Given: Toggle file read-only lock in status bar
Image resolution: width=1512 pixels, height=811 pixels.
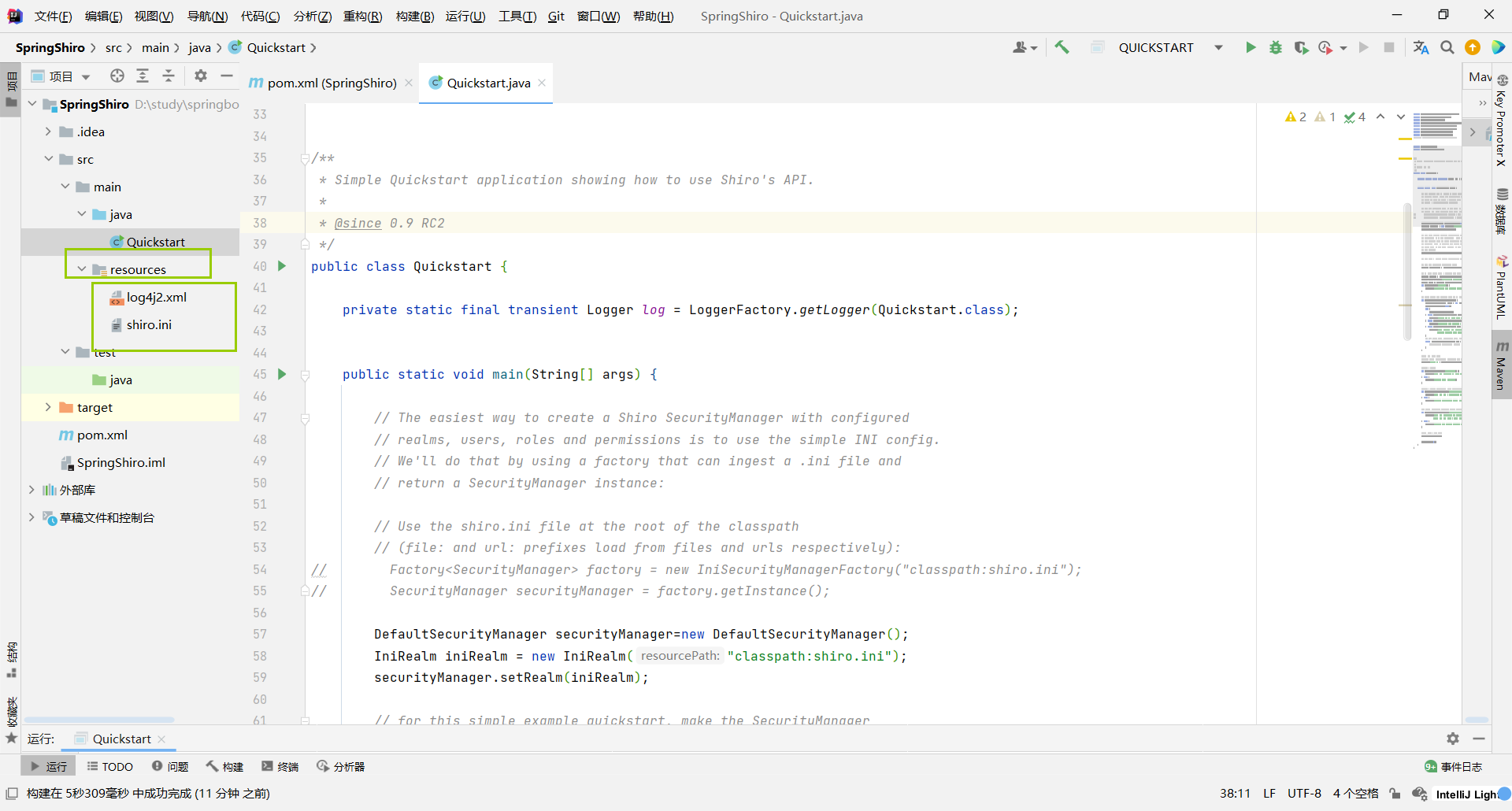Looking at the screenshot, I should coord(1395,794).
